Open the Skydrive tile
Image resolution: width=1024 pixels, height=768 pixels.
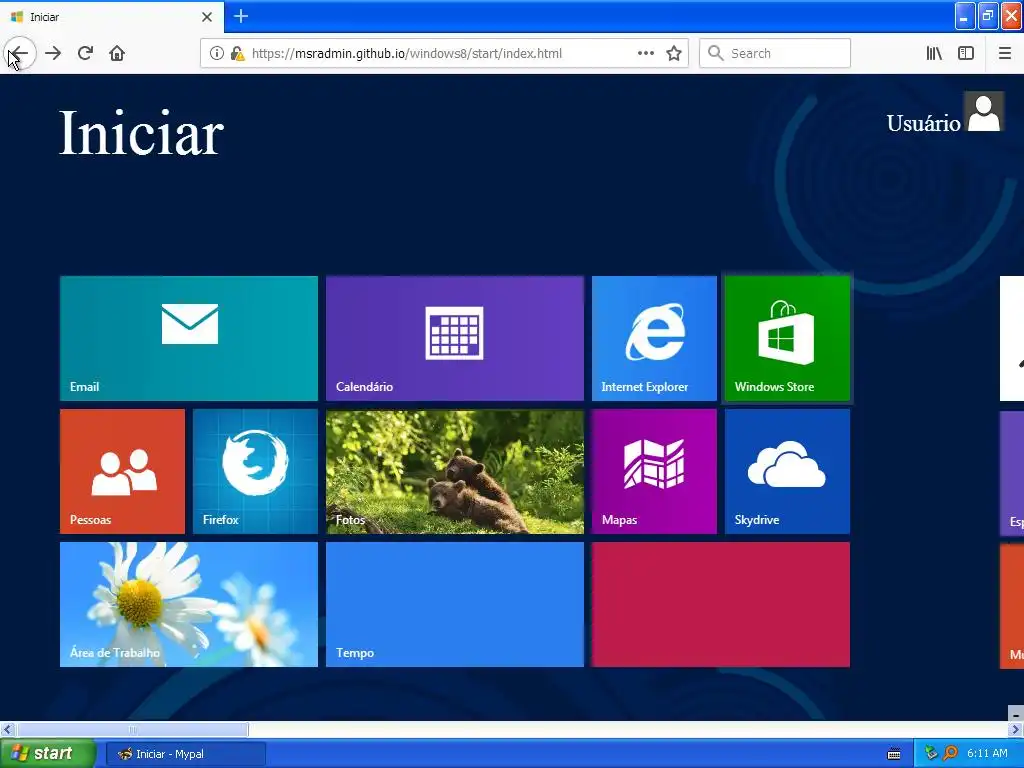(x=787, y=472)
